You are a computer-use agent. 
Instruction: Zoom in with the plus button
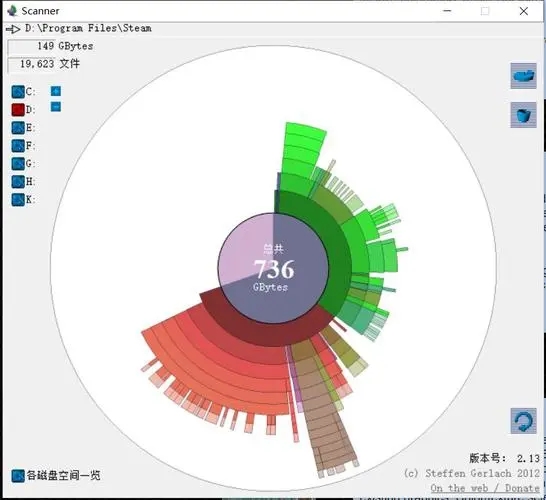[56, 91]
